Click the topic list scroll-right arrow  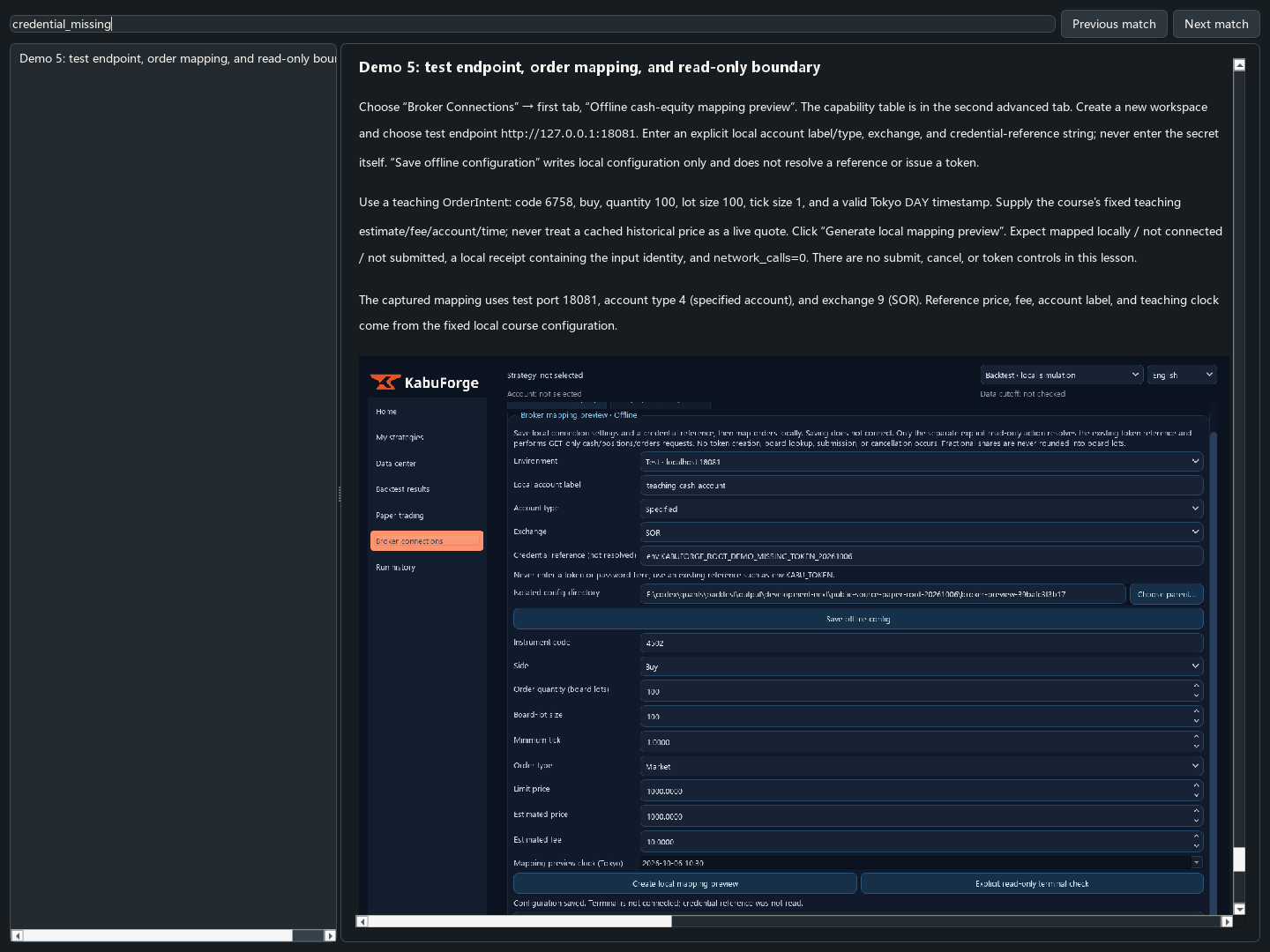coord(330,935)
